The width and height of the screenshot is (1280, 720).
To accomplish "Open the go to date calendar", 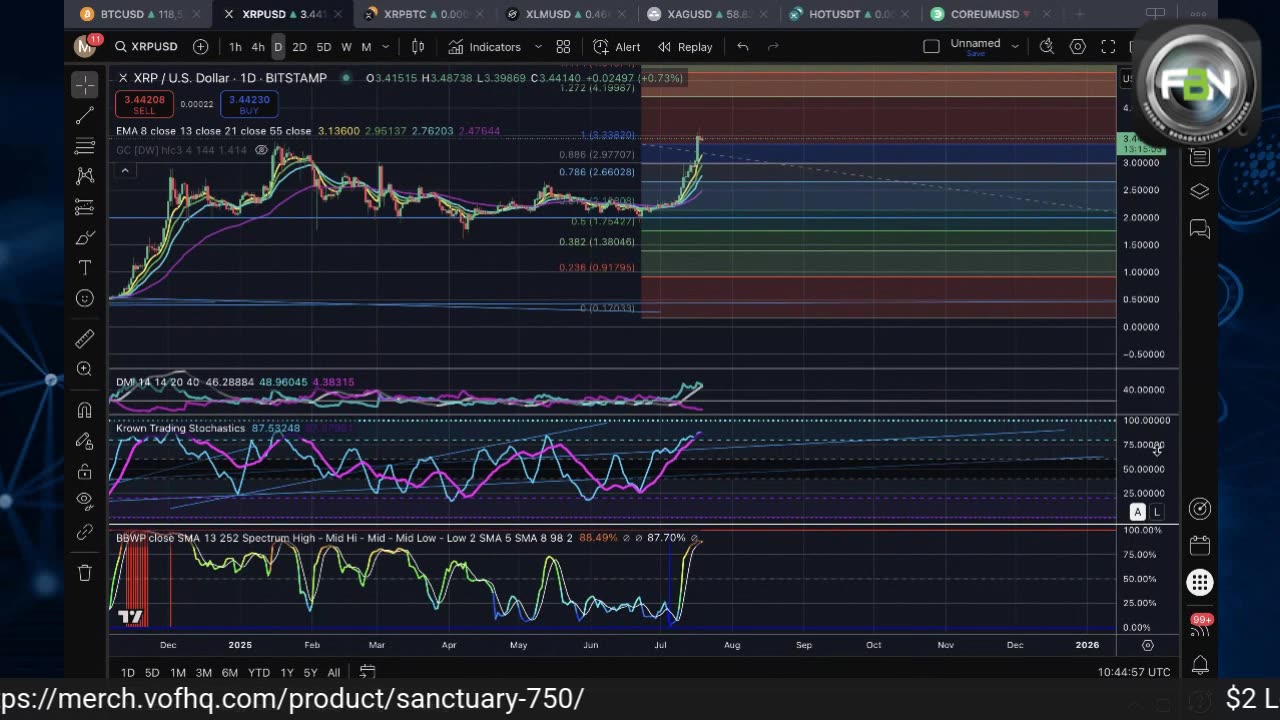I will pyautogui.click(x=367, y=672).
